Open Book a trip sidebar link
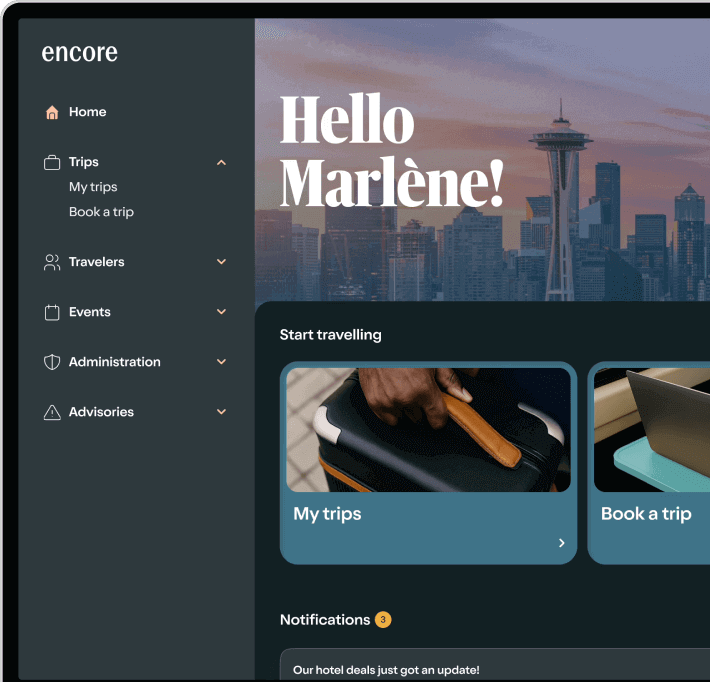 coord(101,212)
